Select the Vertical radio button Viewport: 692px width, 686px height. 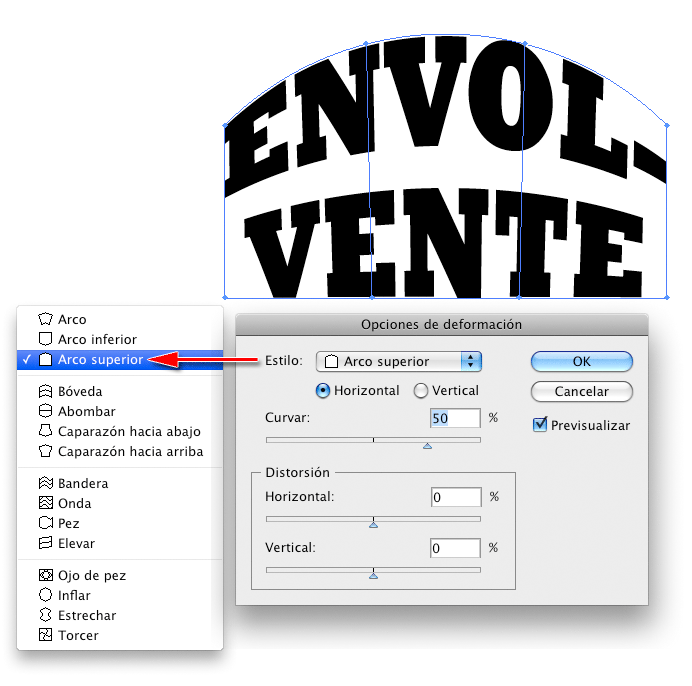pyautogui.click(x=421, y=391)
